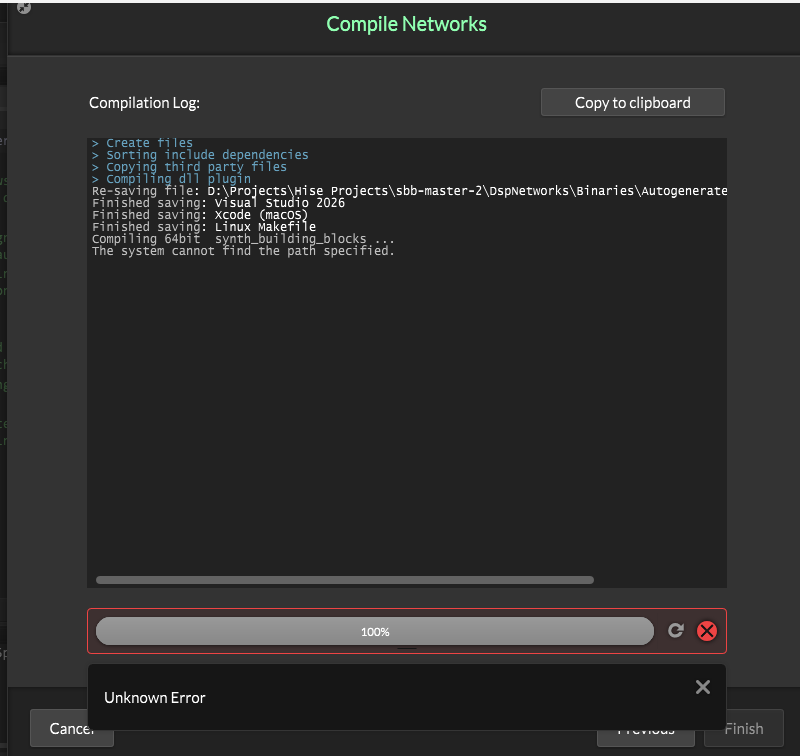Click the Compile Networks dialog title
800x756 pixels.
pos(406,24)
